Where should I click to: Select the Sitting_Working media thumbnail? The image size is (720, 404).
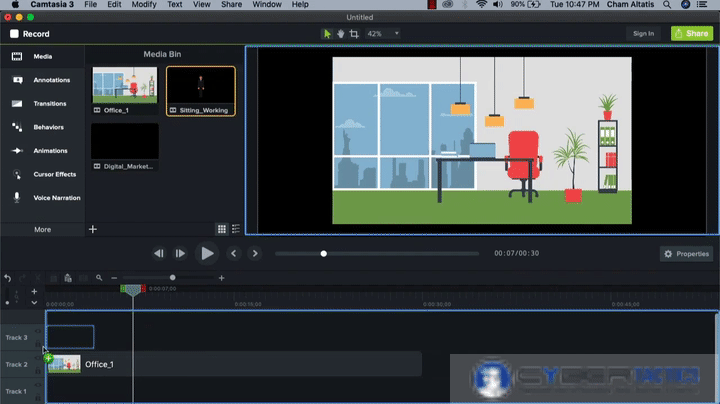coord(200,89)
